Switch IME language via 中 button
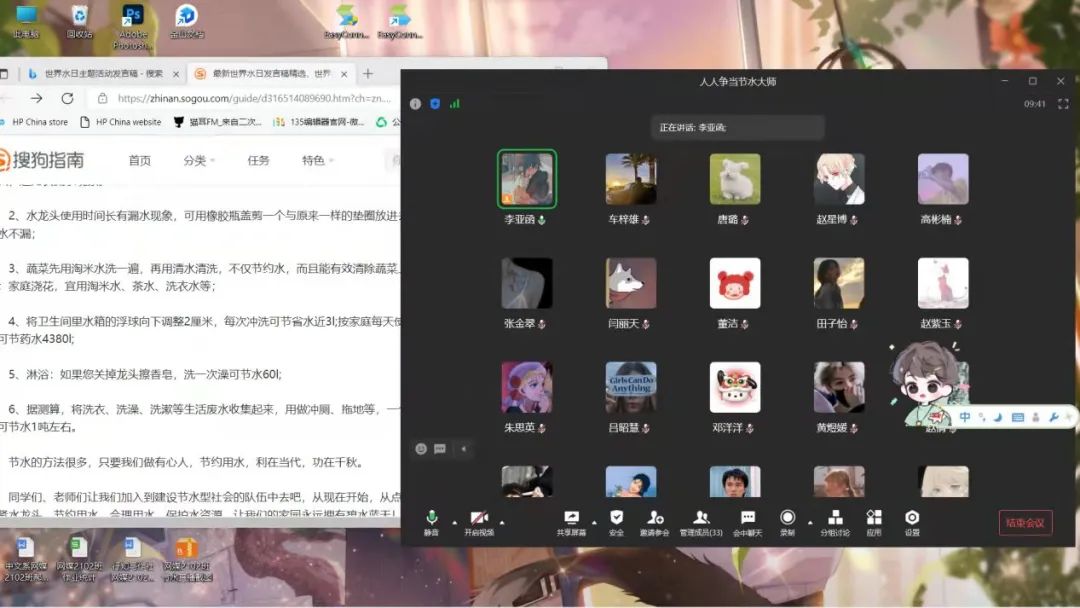Viewport: 1080px width, 608px height. pyautogui.click(x=965, y=417)
